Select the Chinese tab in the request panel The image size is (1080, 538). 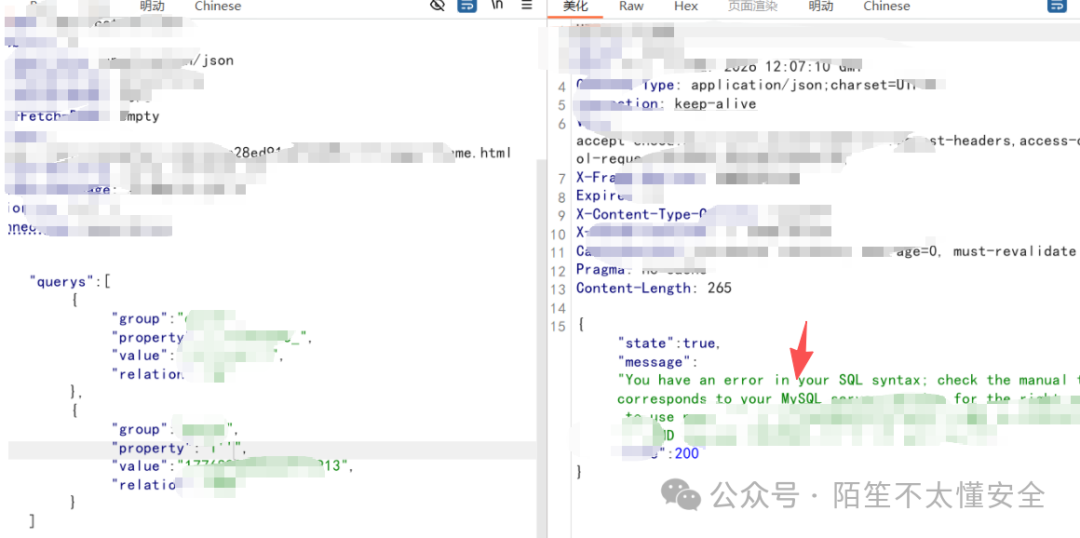pyautogui.click(x=218, y=6)
